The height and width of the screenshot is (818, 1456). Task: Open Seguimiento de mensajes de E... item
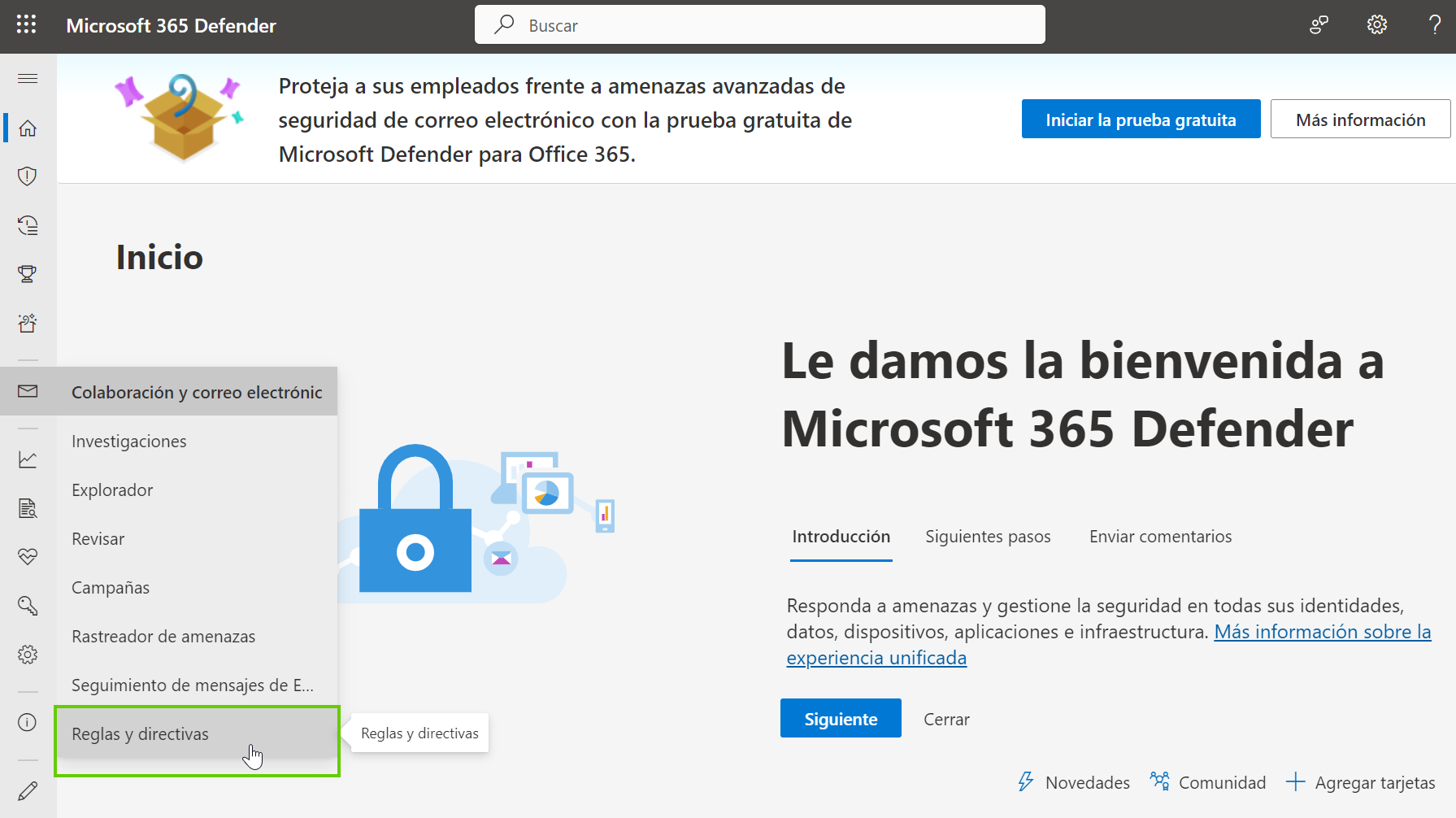click(x=196, y=685)
